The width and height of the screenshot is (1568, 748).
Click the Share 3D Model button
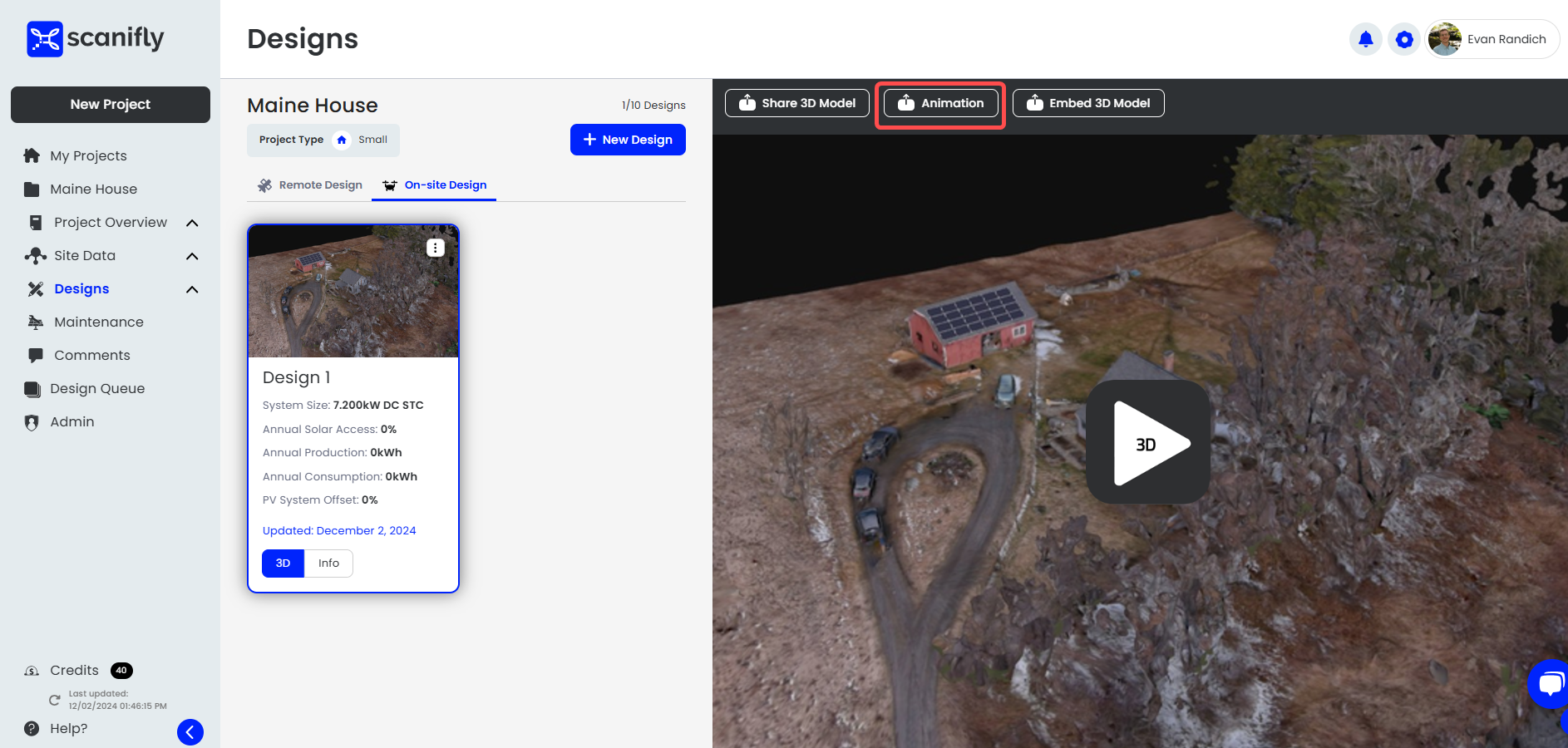(x=797, y=103)
